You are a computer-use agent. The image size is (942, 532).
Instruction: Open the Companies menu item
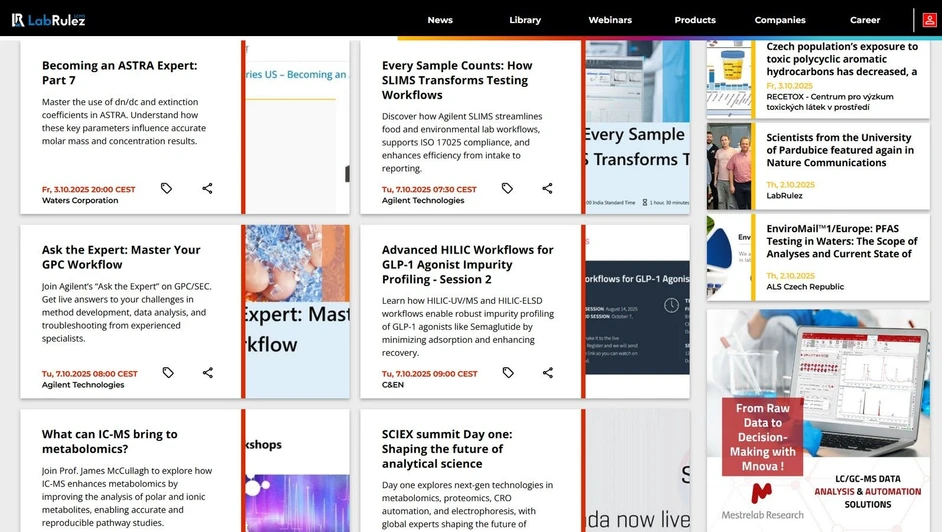pyautogui.click(x=780, y=20)
